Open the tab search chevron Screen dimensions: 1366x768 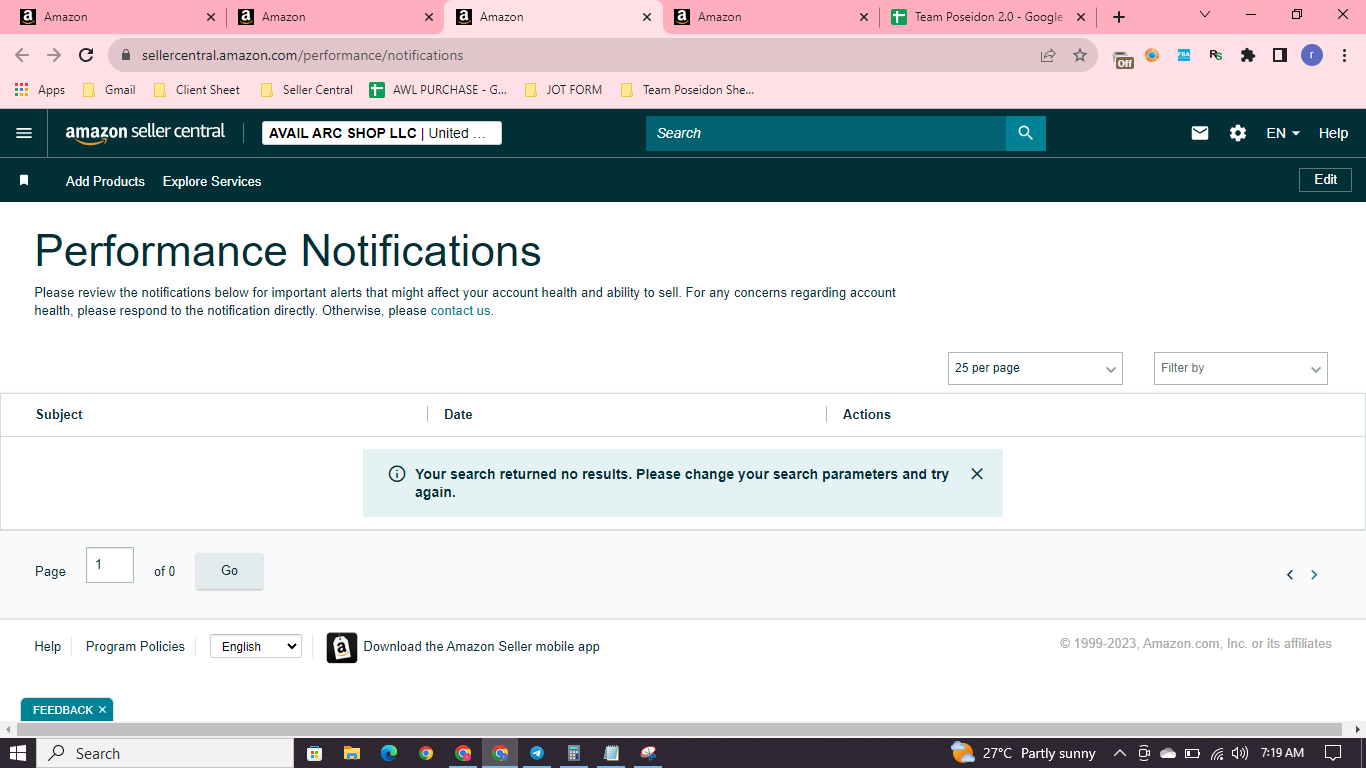pos(1205,15)
